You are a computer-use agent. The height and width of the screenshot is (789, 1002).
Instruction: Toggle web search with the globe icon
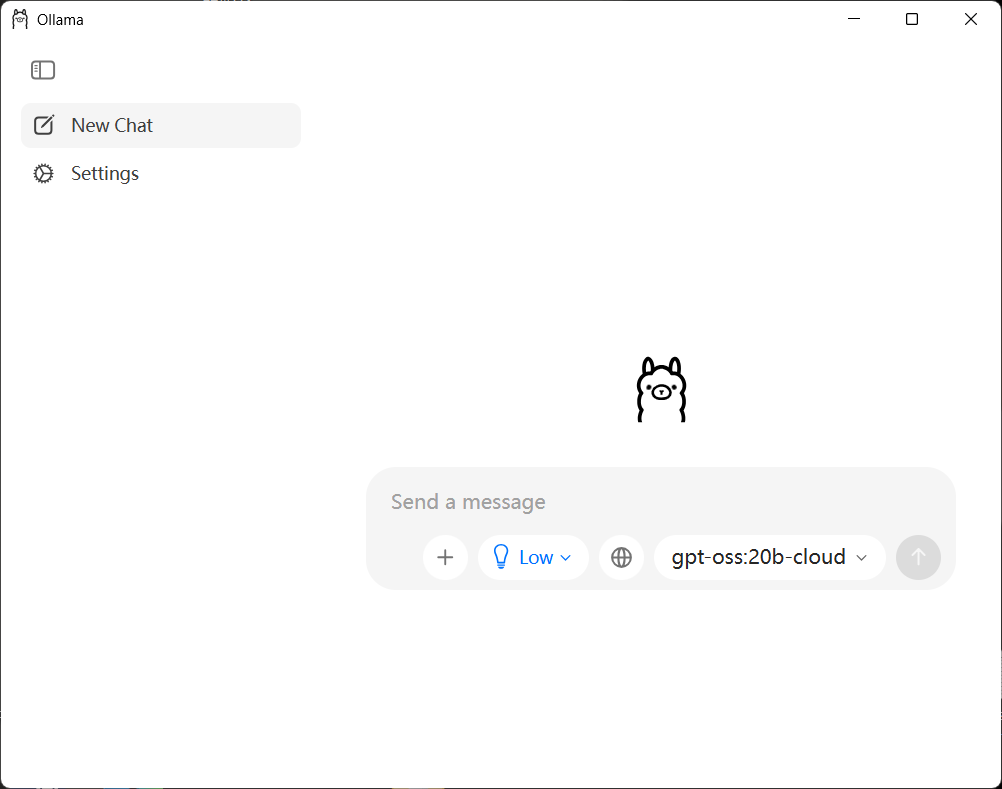pos(621,558)
